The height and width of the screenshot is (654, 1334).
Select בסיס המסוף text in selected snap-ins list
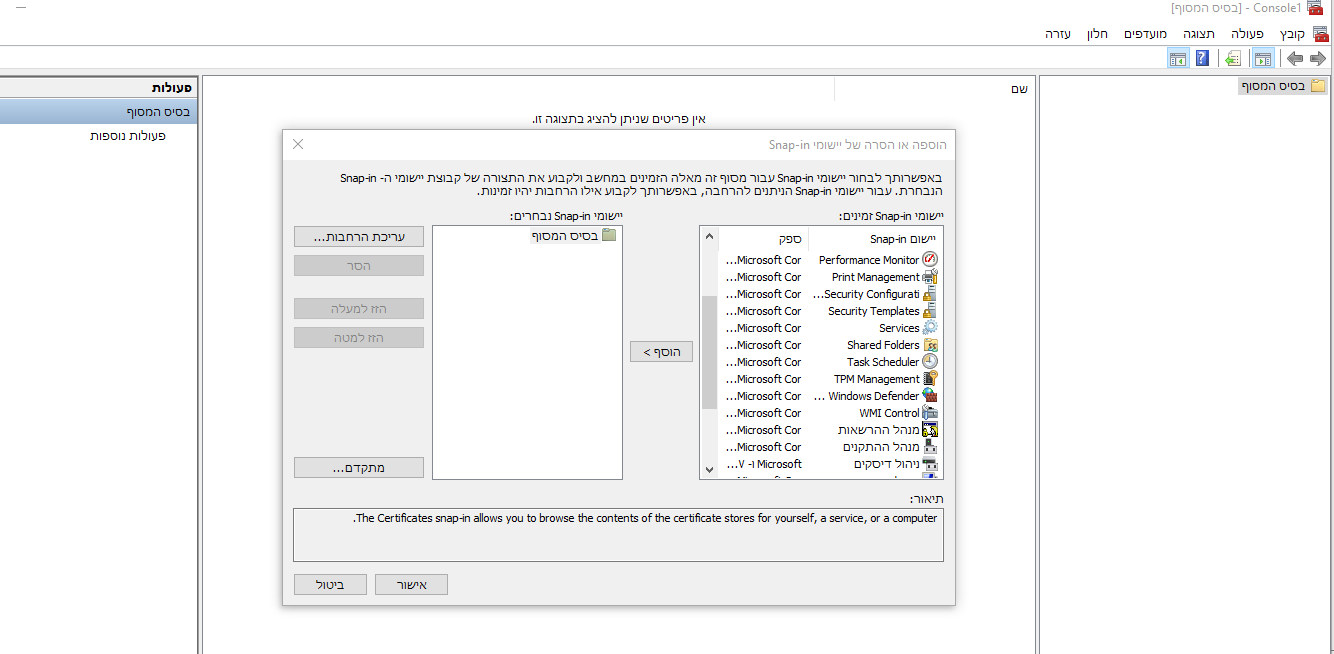click(x=564, y=236)
